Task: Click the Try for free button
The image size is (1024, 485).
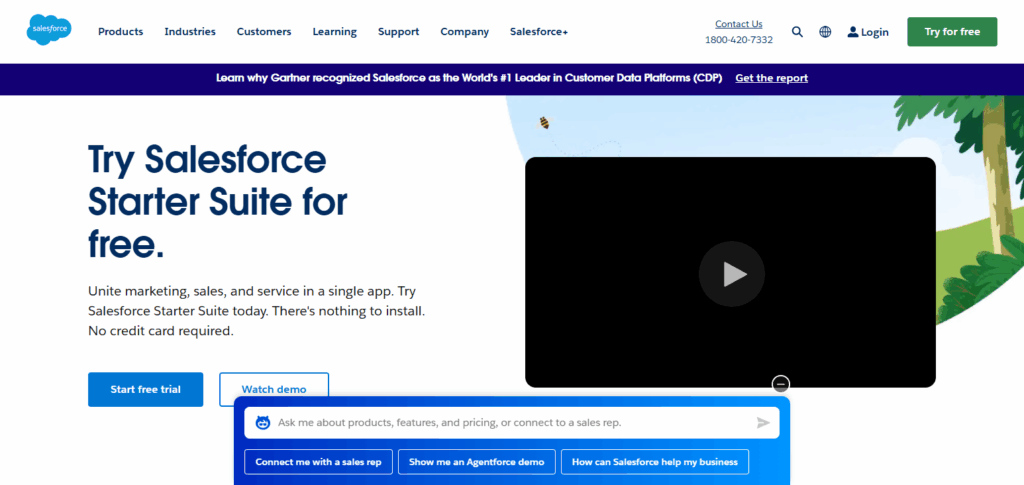Action: [x=952, y=32]
